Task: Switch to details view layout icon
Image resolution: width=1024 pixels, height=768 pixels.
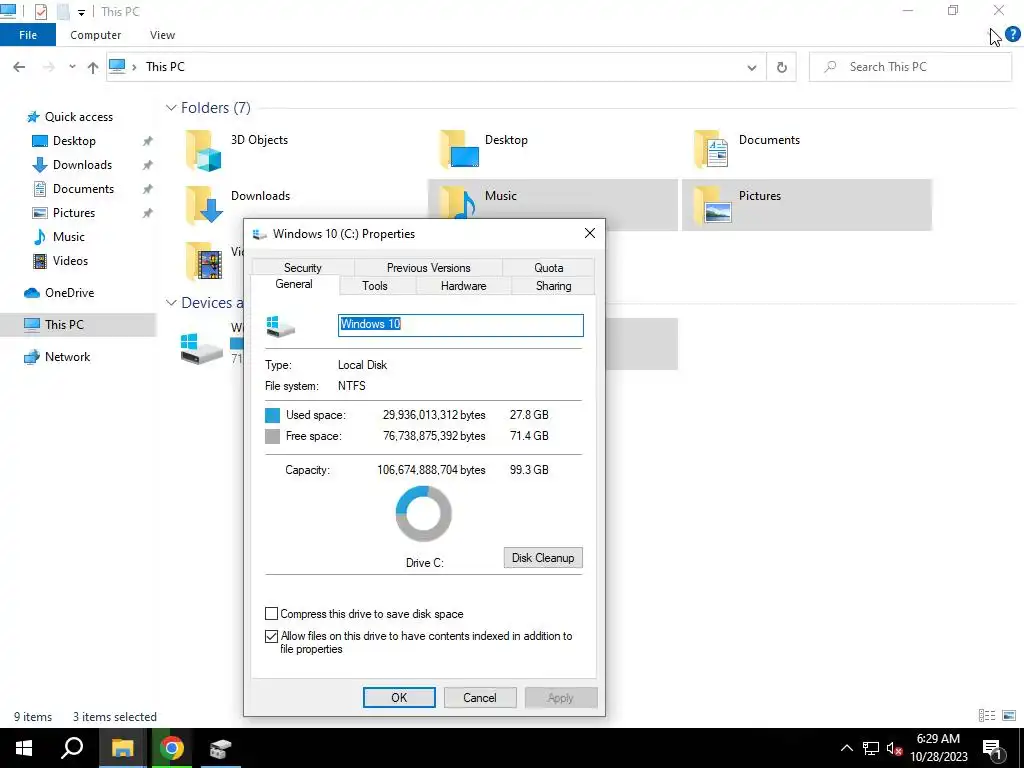Action: [986, 716]
